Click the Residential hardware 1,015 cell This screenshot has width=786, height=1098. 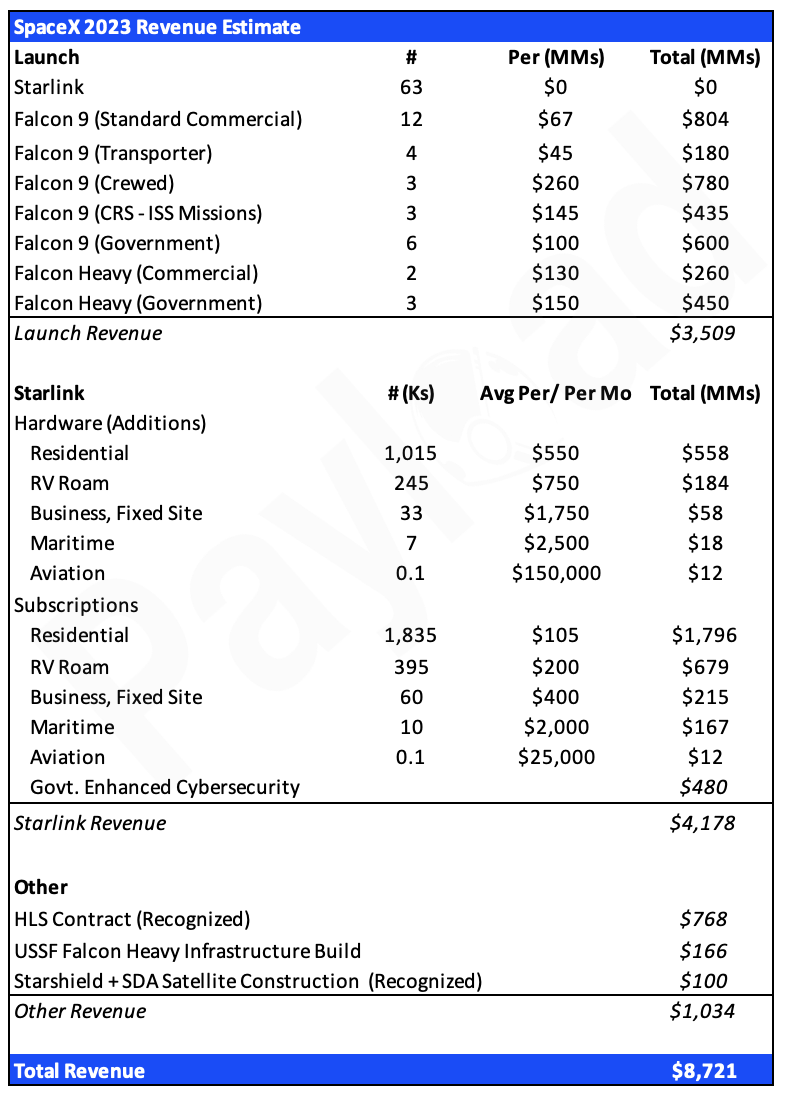[x=411, y=454]
